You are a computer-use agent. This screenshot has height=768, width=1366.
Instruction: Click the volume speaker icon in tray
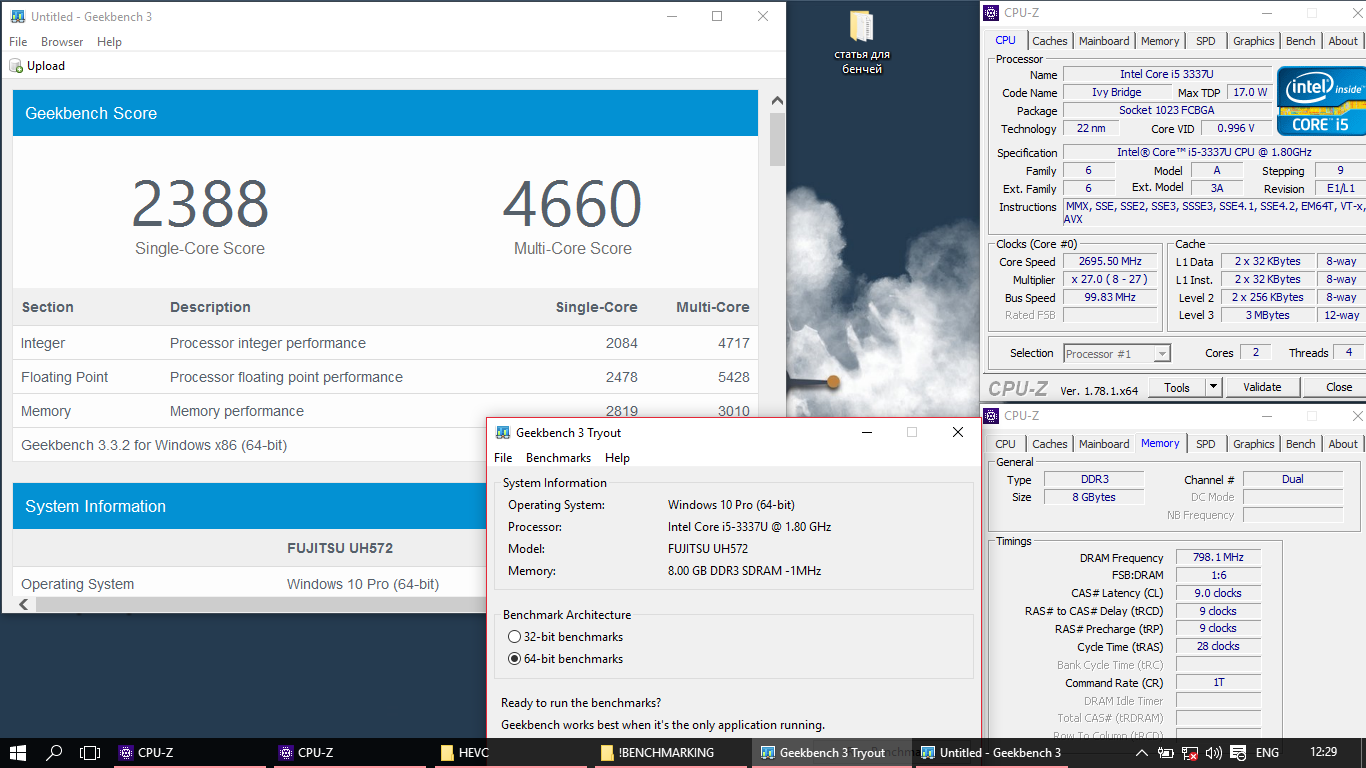pyautogui.click(x=1214, y=753)
